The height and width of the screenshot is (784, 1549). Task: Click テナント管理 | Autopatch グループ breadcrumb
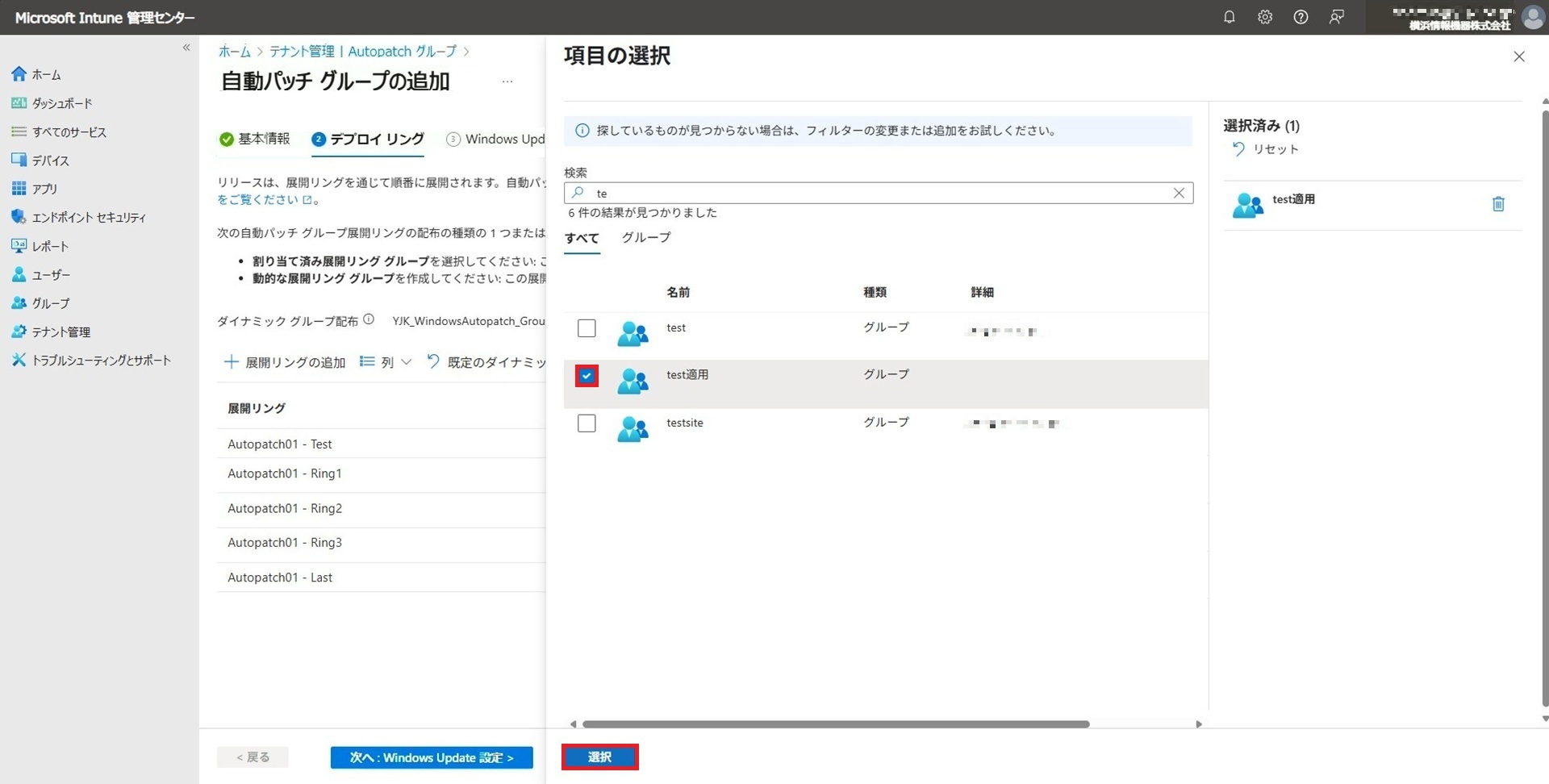363,52
